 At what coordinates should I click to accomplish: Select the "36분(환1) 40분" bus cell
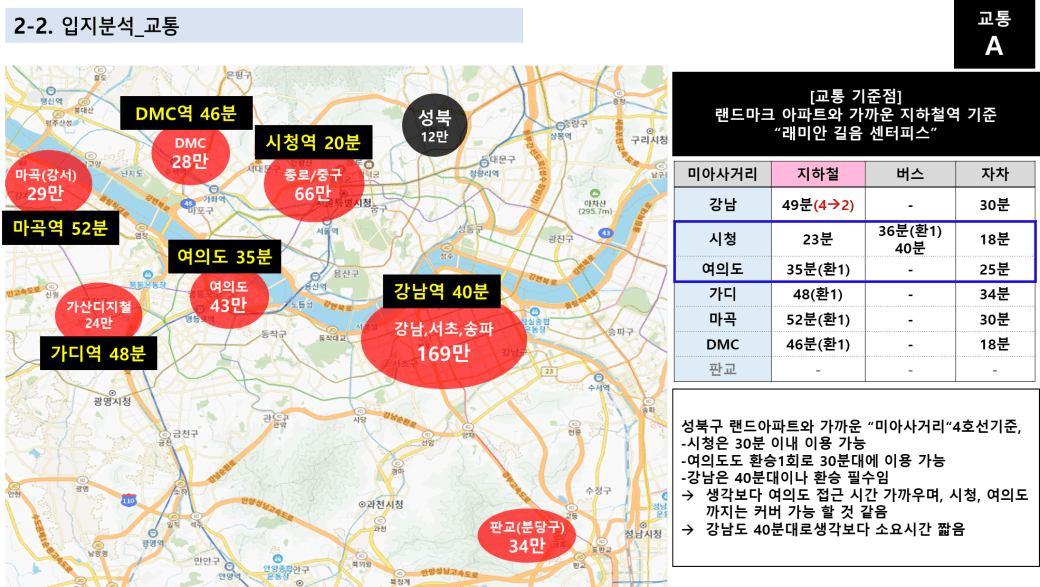910,239
